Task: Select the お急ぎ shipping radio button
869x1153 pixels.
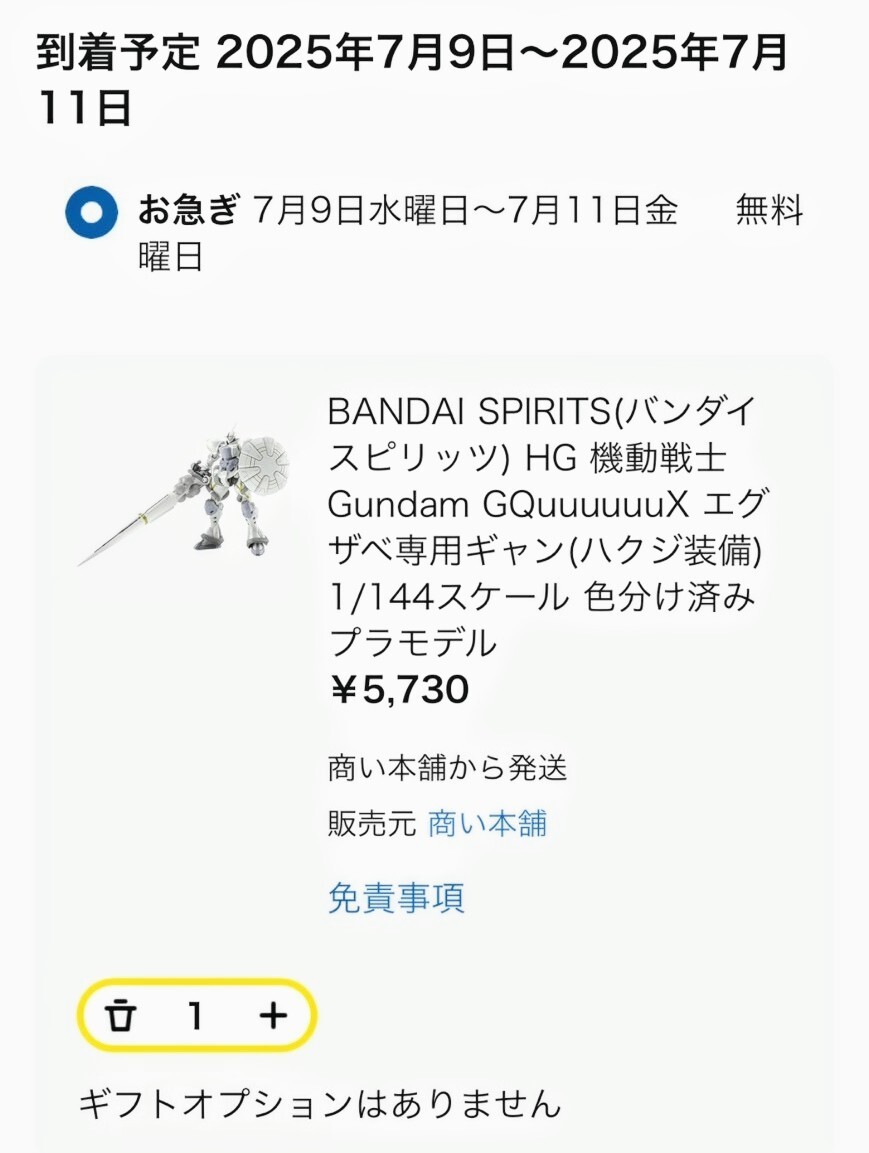Action: (x=91, y=213)
